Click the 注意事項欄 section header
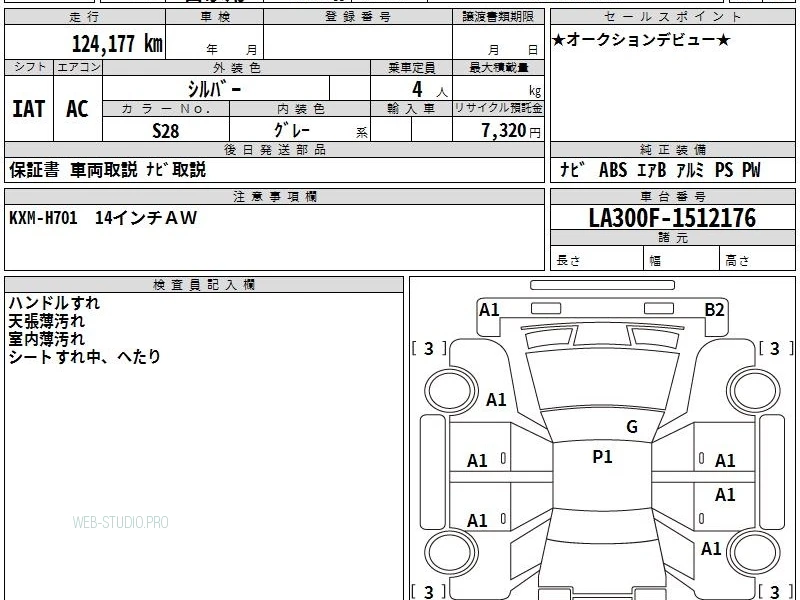Screen dimensions: 800x600 [x=274, y=196]
